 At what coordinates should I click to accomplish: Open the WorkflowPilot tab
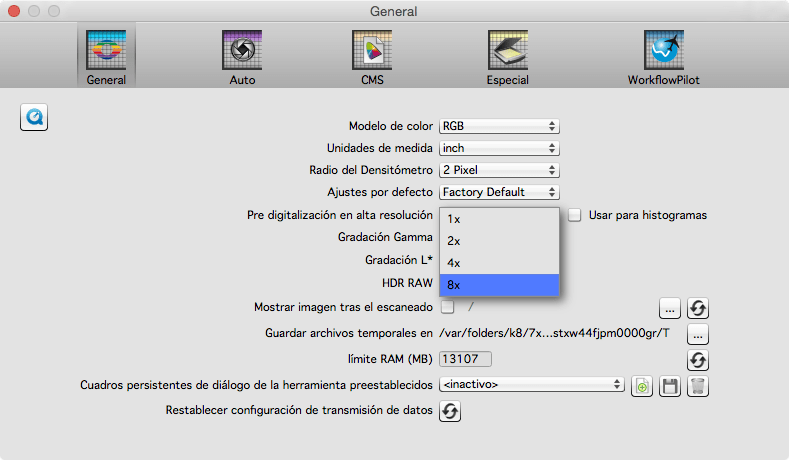click(x=661, y=56)
